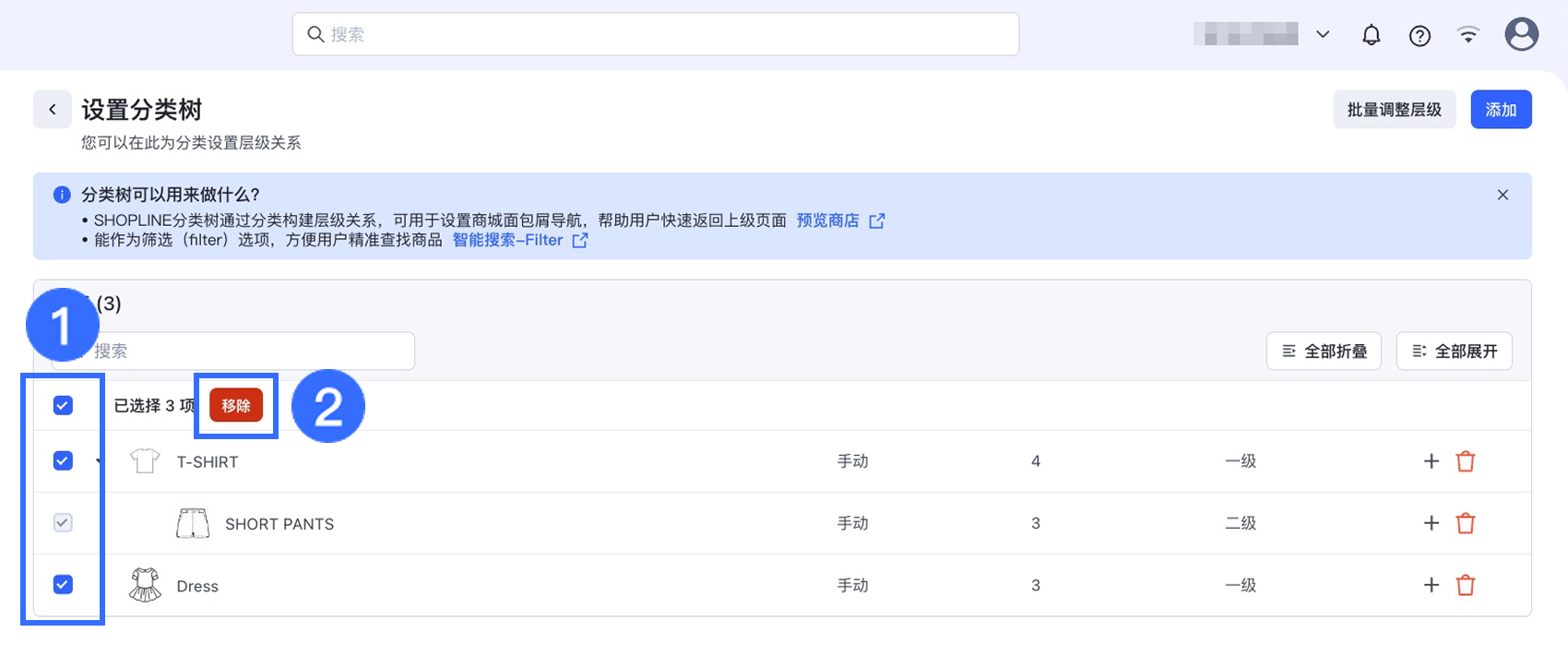
Task: Click the 设置分类树 page title
Action: coord(142,110)
